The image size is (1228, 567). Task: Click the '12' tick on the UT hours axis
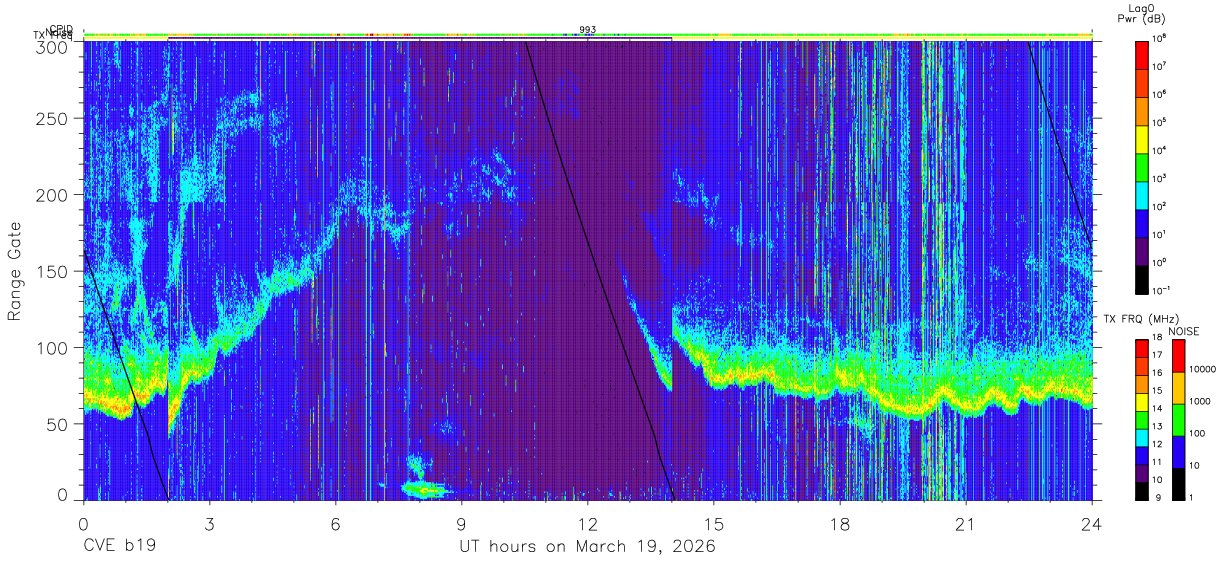588,524
